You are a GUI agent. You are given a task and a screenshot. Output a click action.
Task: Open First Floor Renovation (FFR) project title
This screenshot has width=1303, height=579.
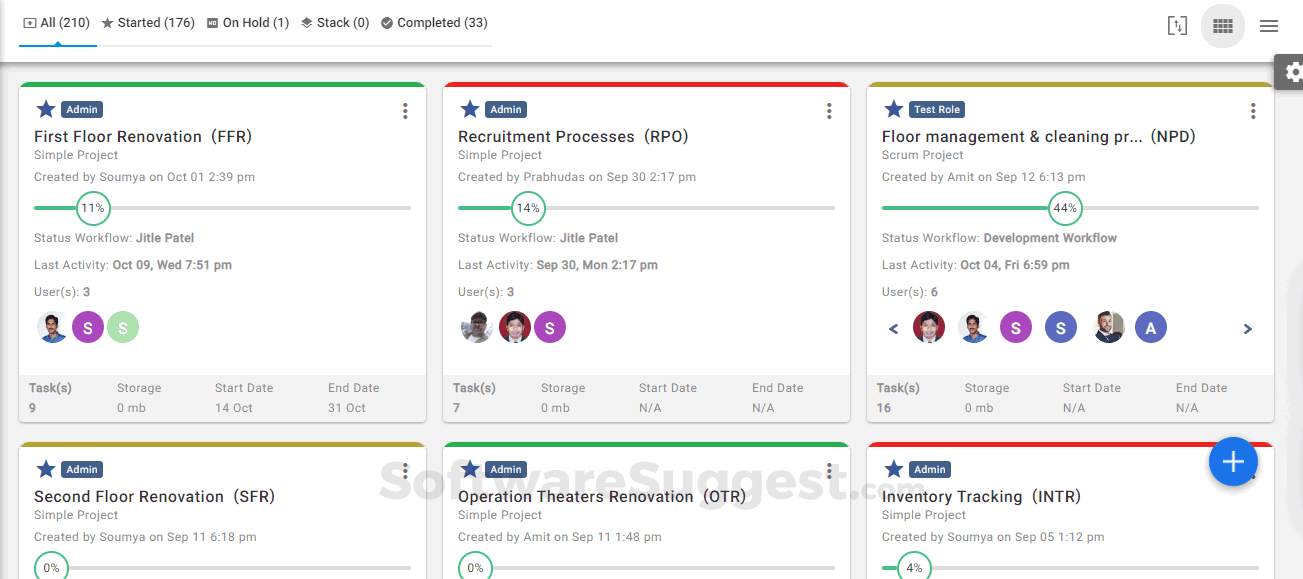pos(143,137)
